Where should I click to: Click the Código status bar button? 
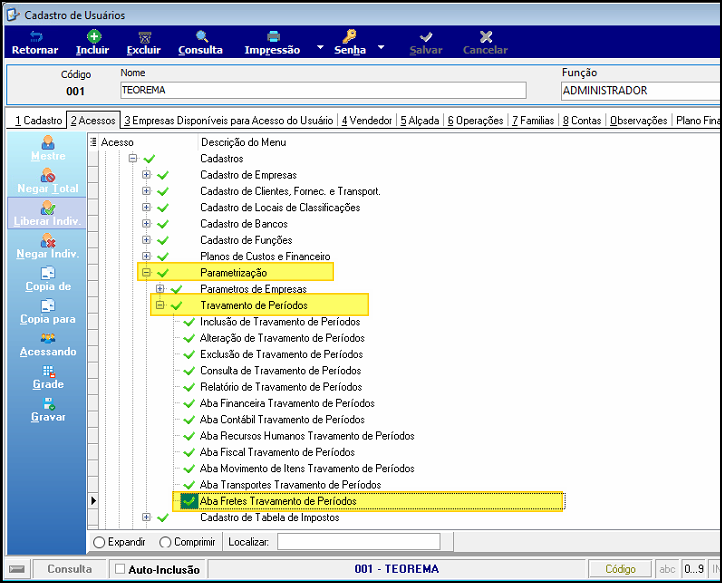point(620,569)
